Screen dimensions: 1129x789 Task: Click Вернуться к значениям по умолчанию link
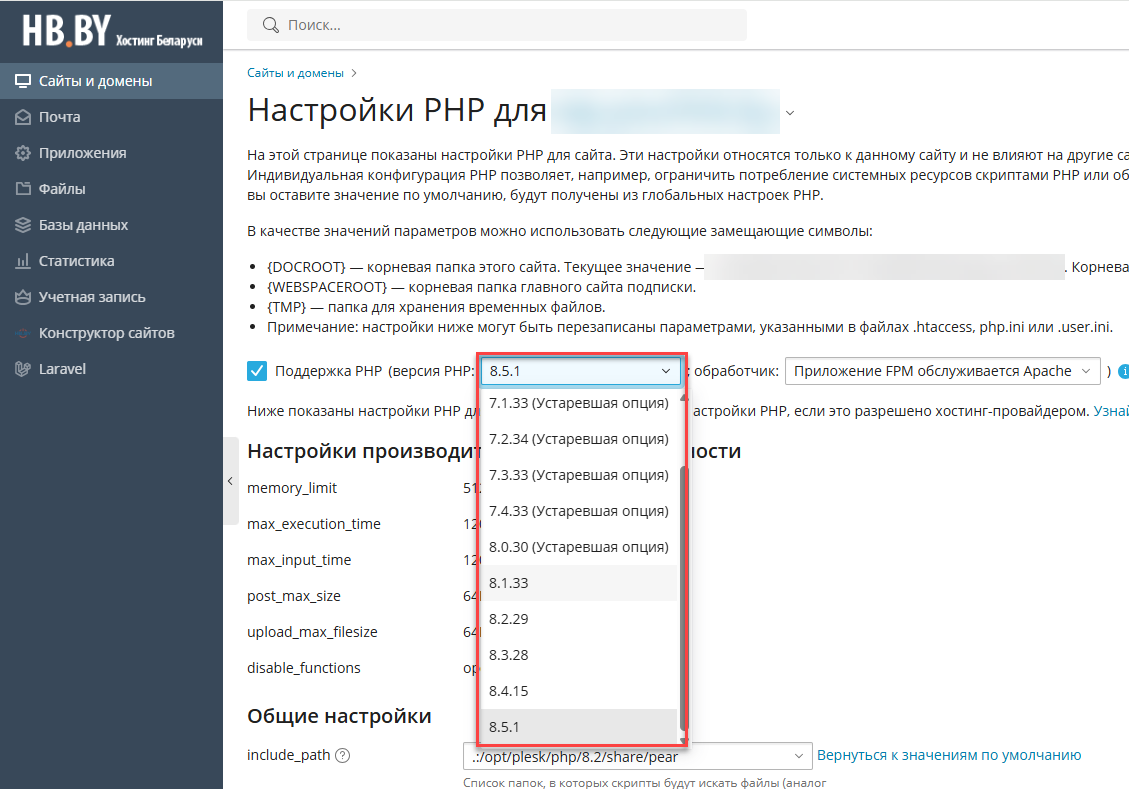[x=949, y=755]
